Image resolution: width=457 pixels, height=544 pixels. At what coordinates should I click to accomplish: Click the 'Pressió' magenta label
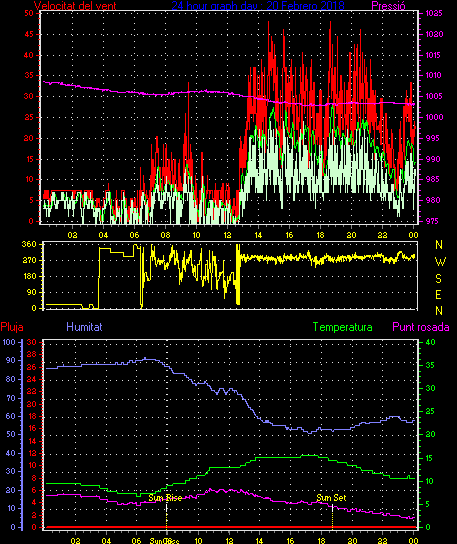[388, 6]
